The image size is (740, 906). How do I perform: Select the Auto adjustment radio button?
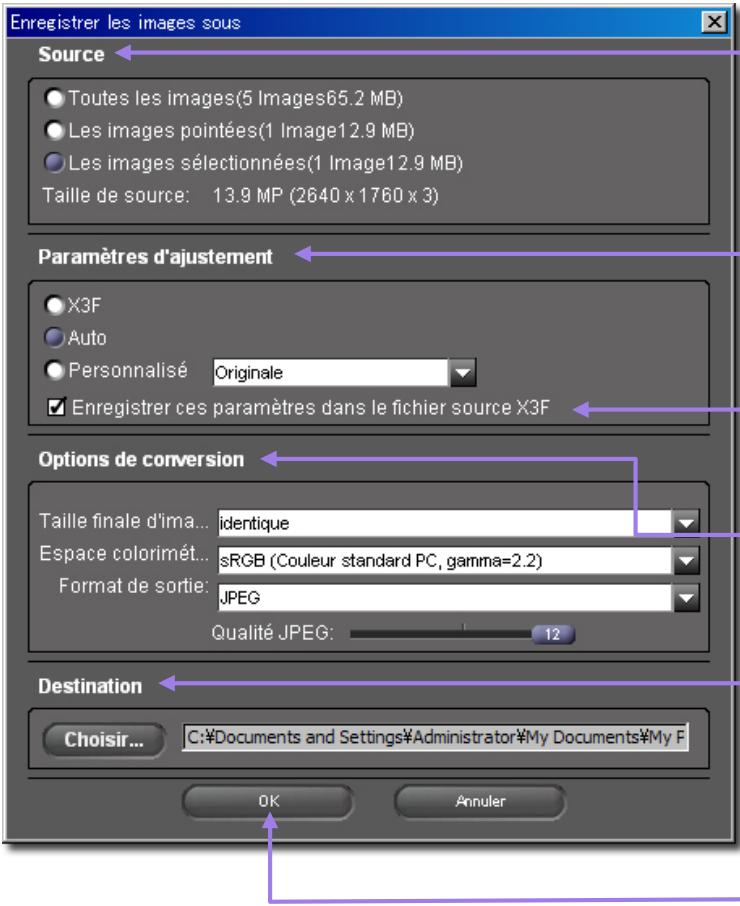(54, 337)
